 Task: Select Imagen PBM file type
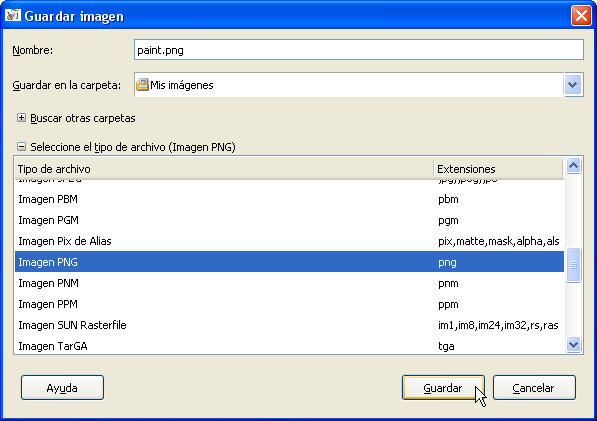[289, 199]
